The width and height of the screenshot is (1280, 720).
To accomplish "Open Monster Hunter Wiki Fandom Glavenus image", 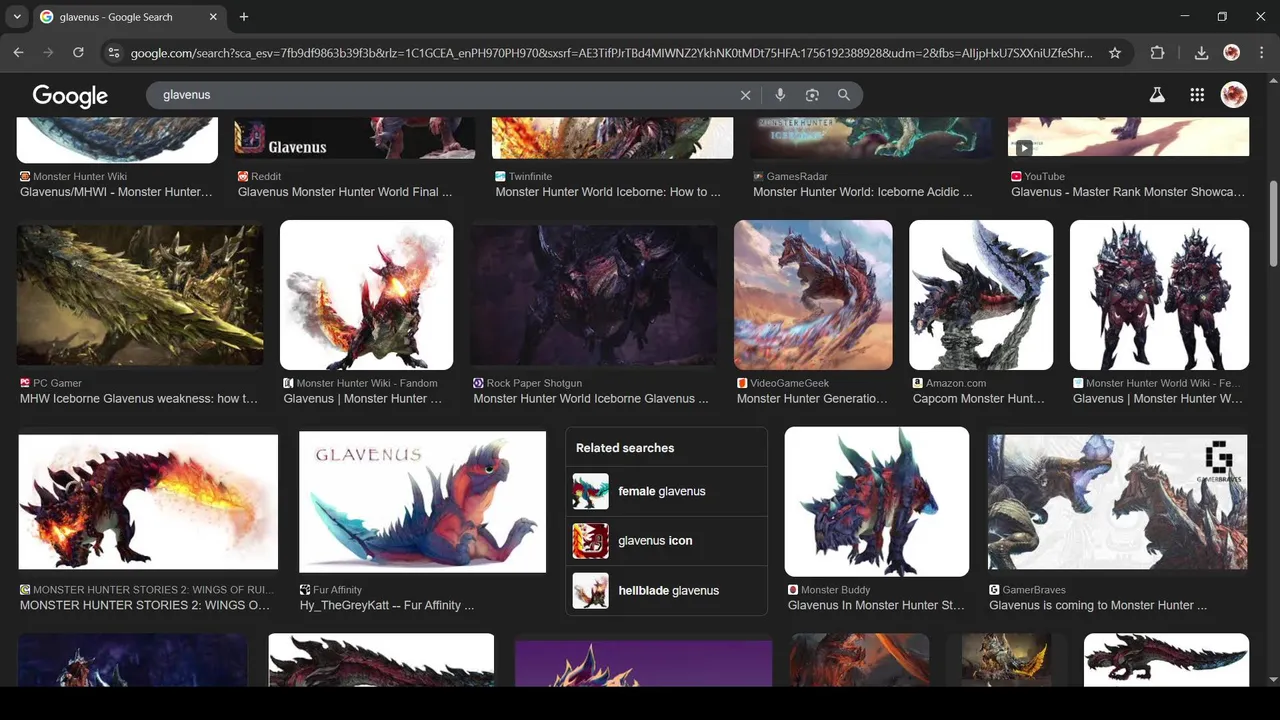I will 366,295.
